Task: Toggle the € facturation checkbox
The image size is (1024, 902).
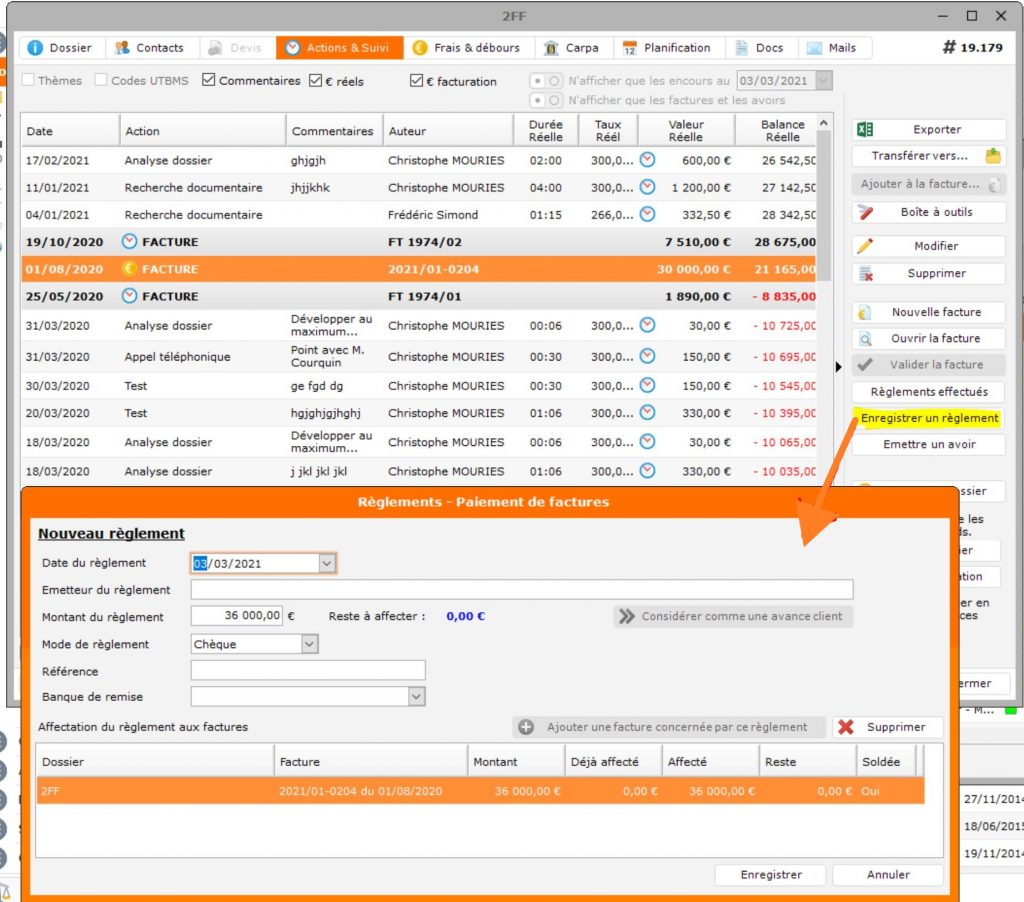Action: coord(417,81)
